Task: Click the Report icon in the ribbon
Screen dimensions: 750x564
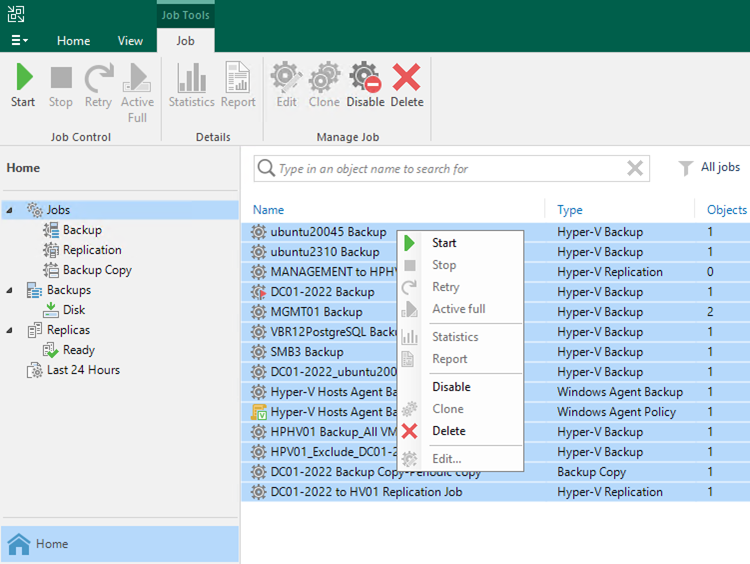Action: (x=238, y=79)
